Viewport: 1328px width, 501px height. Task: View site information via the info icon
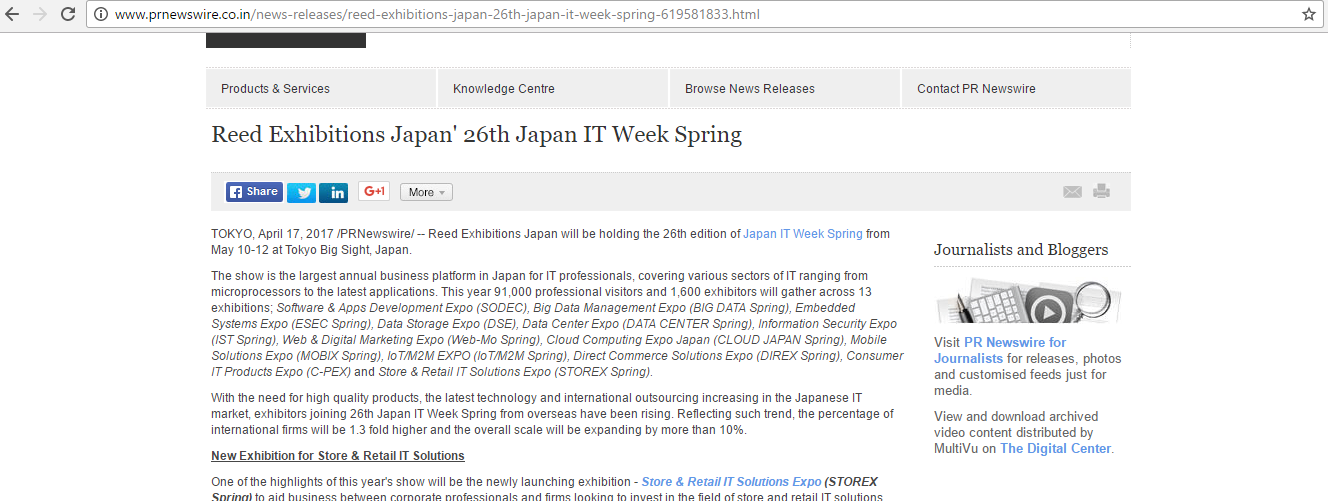pos(101,15)
